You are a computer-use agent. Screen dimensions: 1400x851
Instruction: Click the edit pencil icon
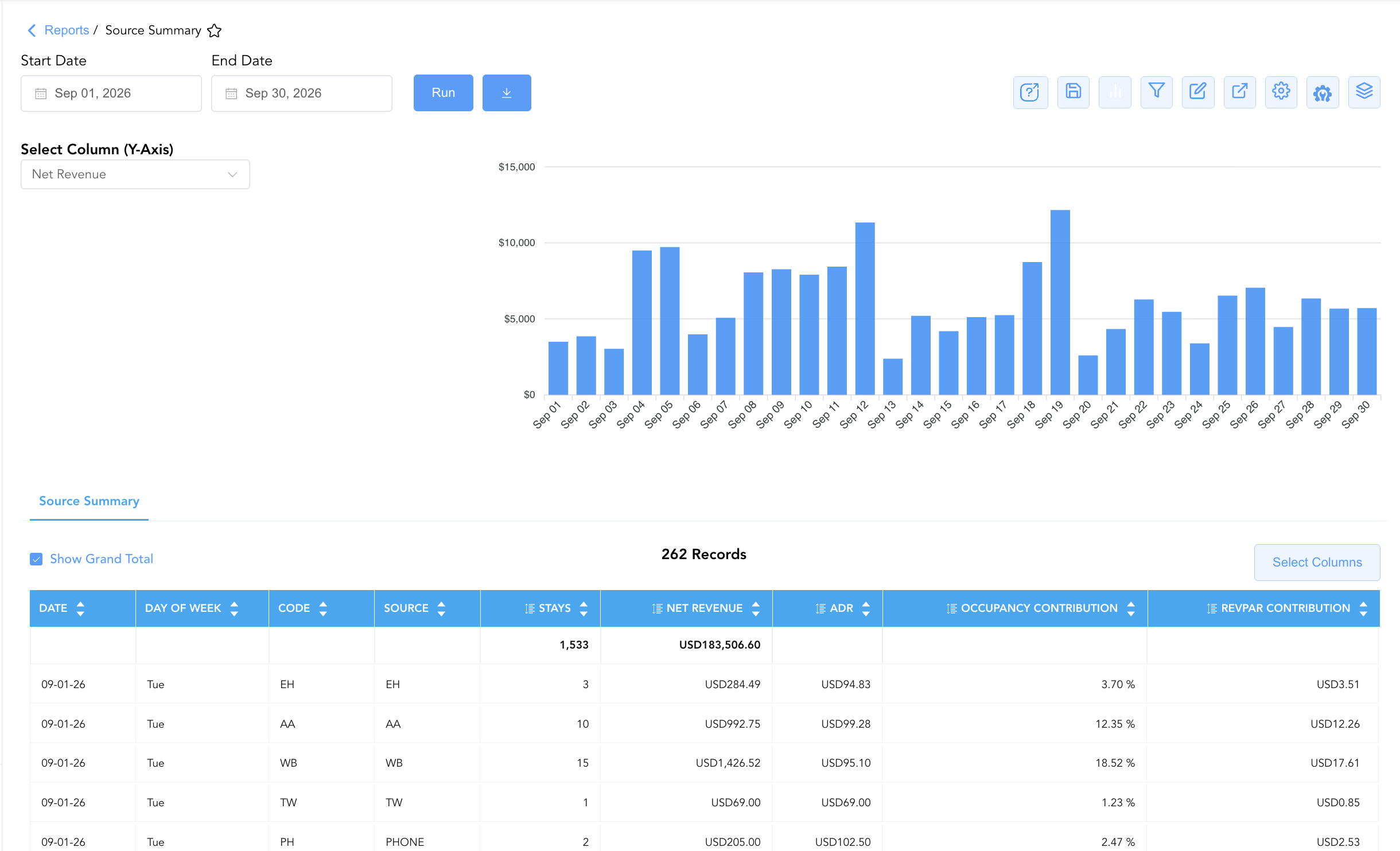tap(1198, 92)
